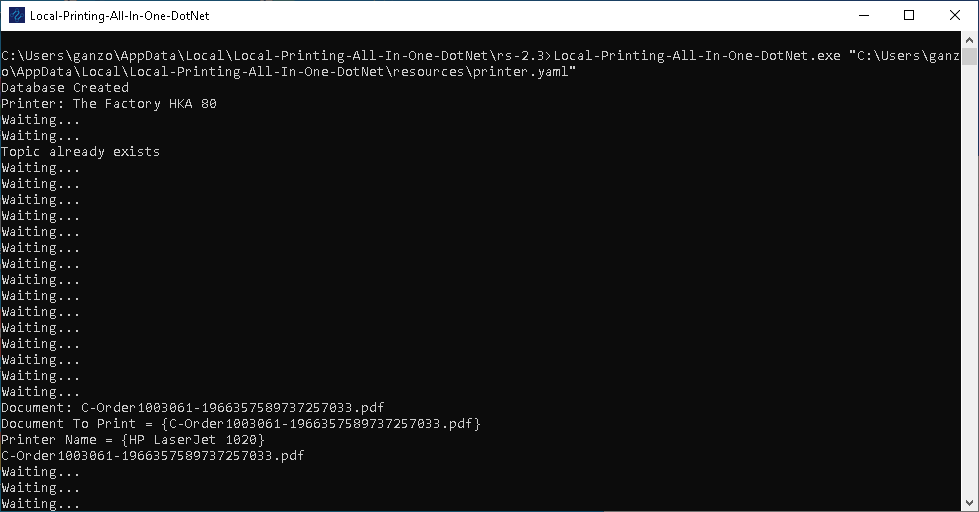Click the "Waiting..." line just above "Topic already exists"
Image resolution: width=979 pixels, height=512 pixels.
[41, 136]
